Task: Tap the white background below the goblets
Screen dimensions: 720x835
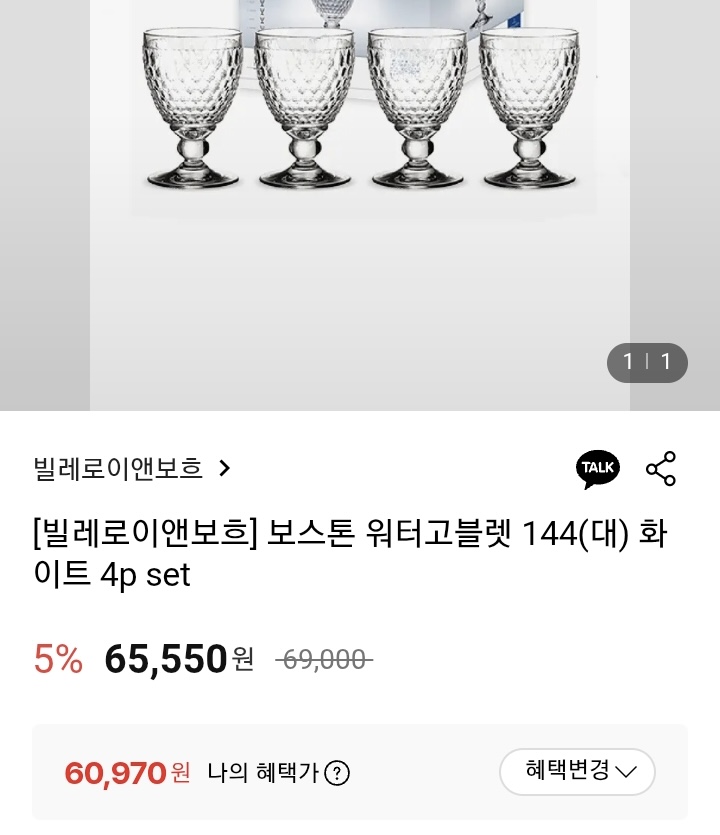Action: click(x=360, y=300)
